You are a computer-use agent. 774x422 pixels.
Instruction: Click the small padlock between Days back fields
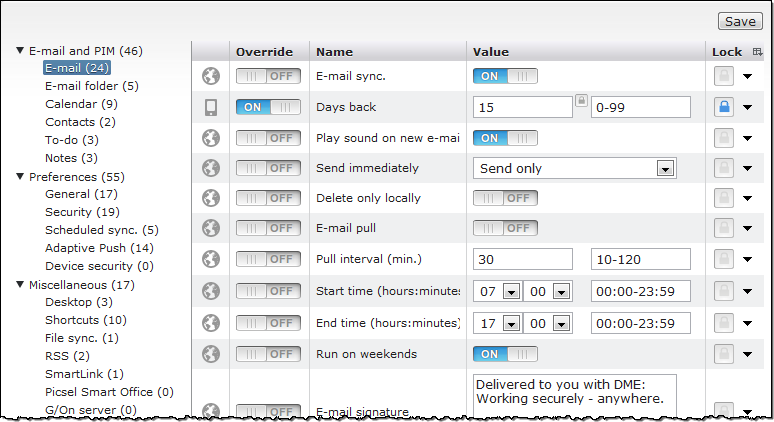pyautogui.click(x=581, y=101)
